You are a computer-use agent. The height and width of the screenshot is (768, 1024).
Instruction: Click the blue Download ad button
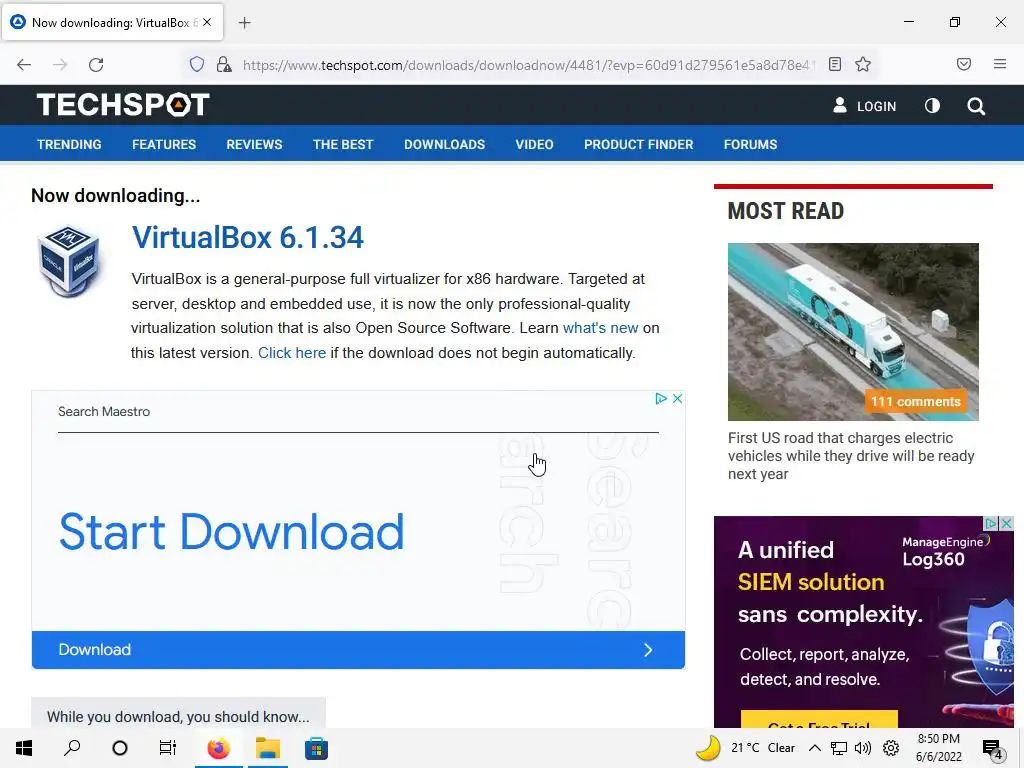click(358, 650)
